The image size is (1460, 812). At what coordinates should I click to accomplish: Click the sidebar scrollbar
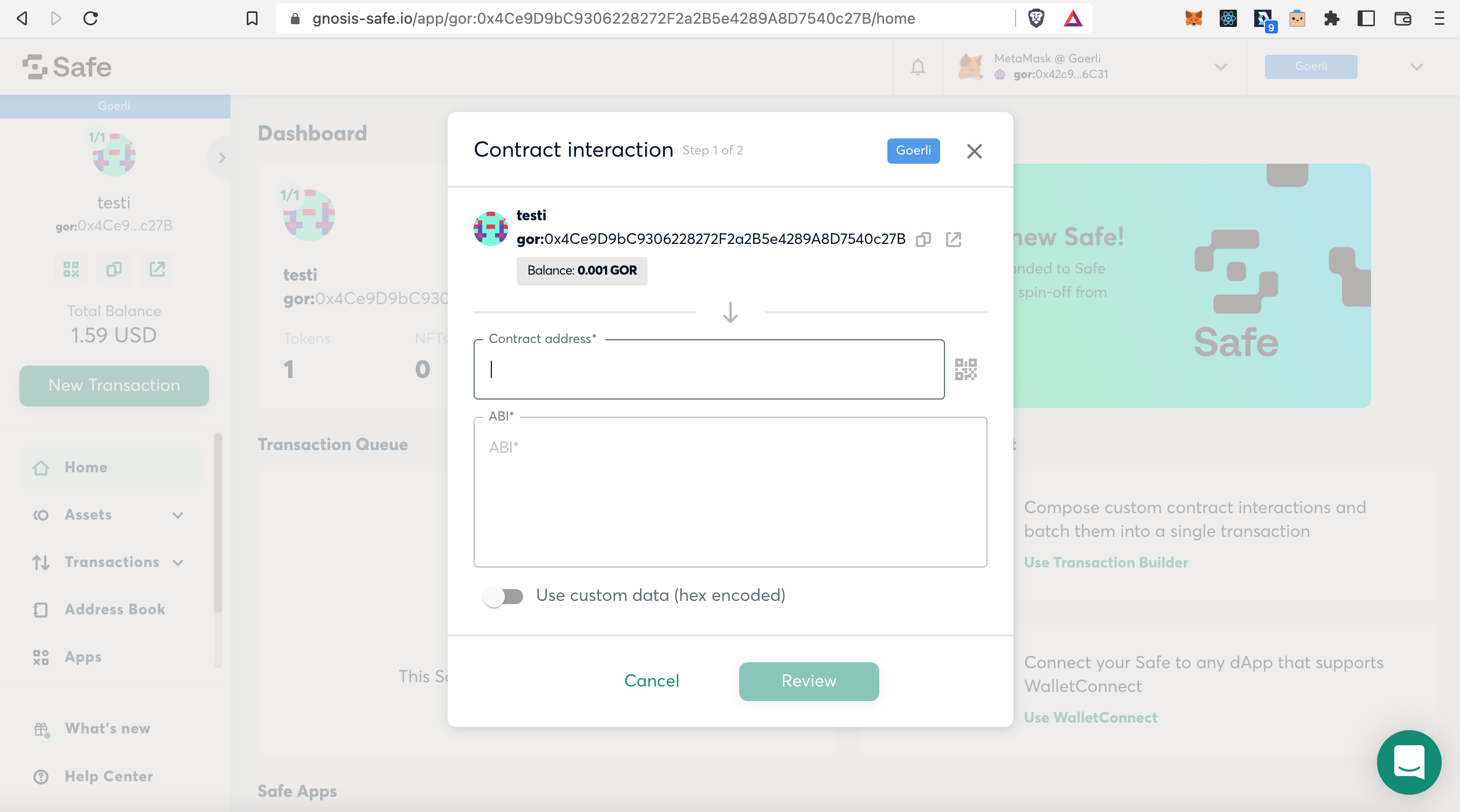click(x=218, y=523)
